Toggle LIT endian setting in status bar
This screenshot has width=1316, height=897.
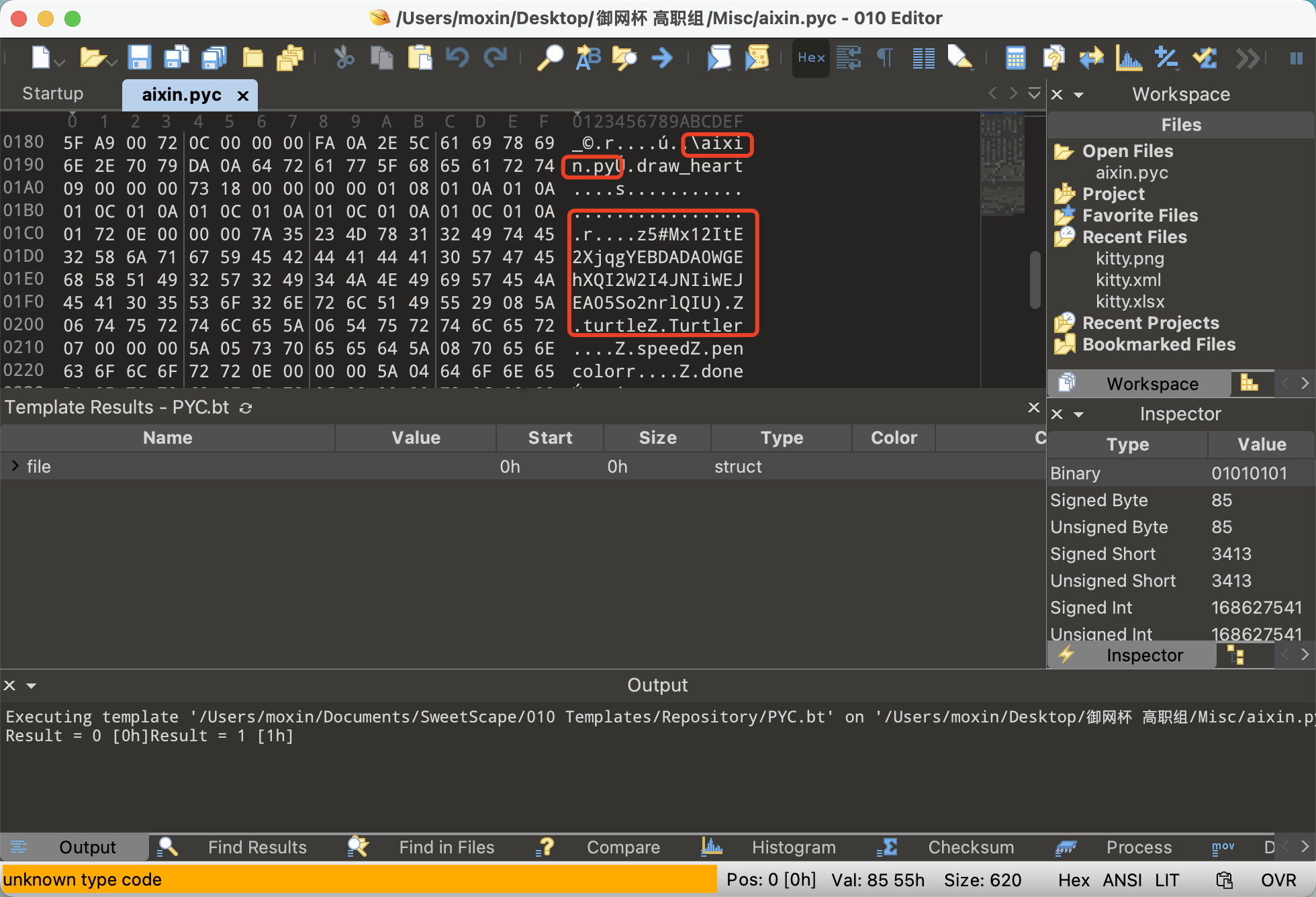pos(1167,880)
